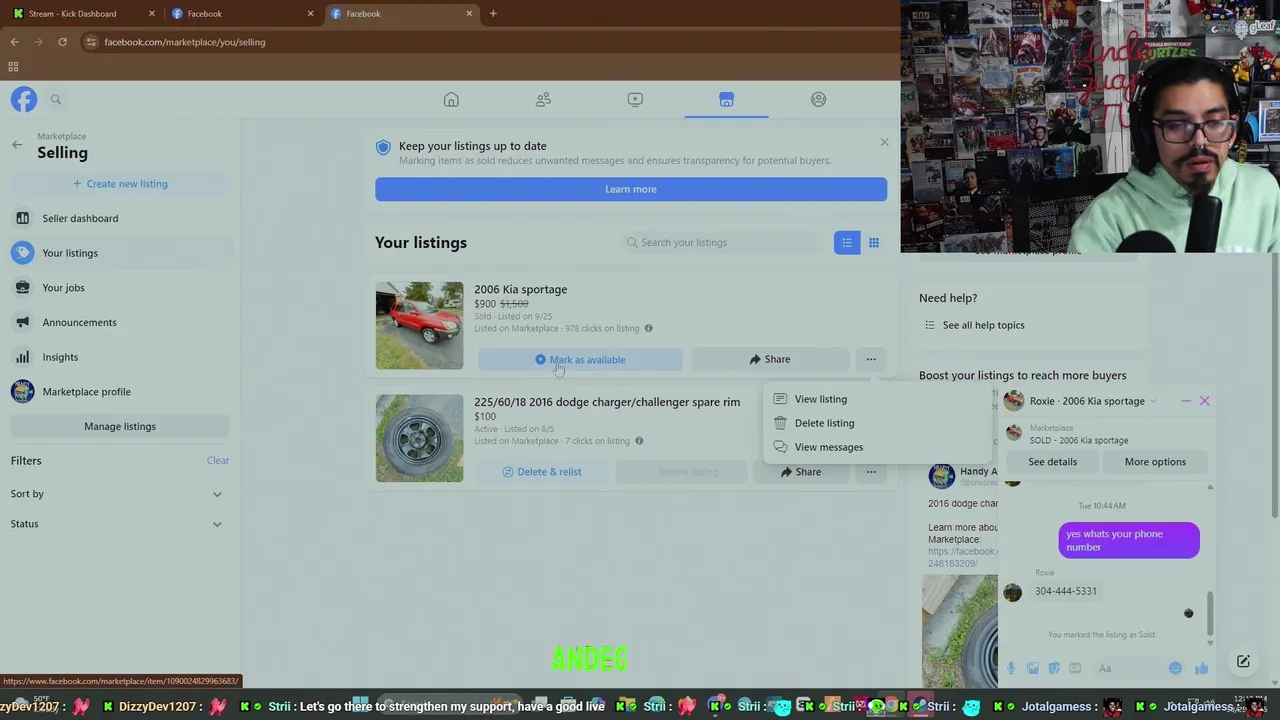Click Create new listing

click(120, 184)
